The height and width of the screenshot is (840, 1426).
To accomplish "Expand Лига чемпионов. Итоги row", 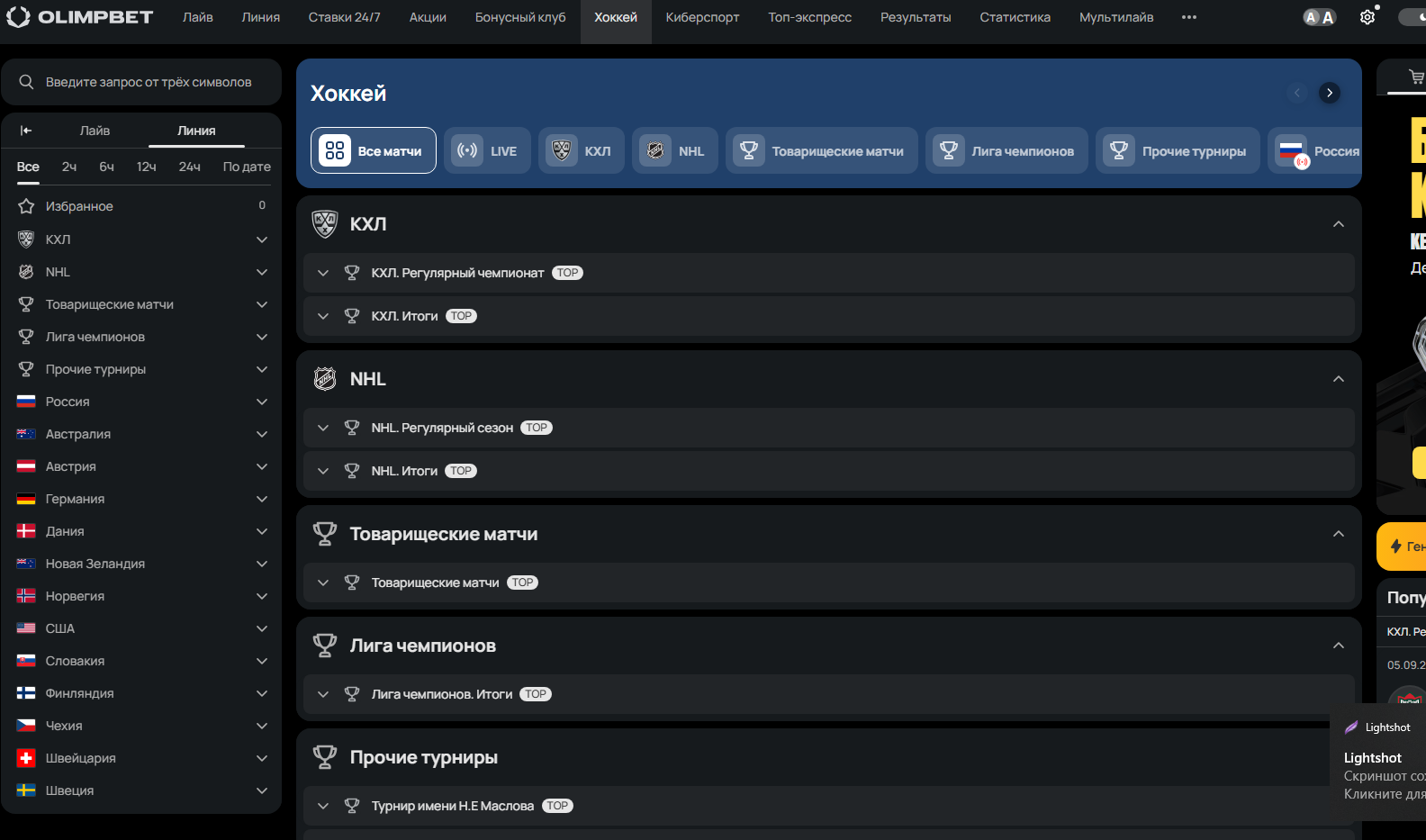I will [x=828, y=694].
